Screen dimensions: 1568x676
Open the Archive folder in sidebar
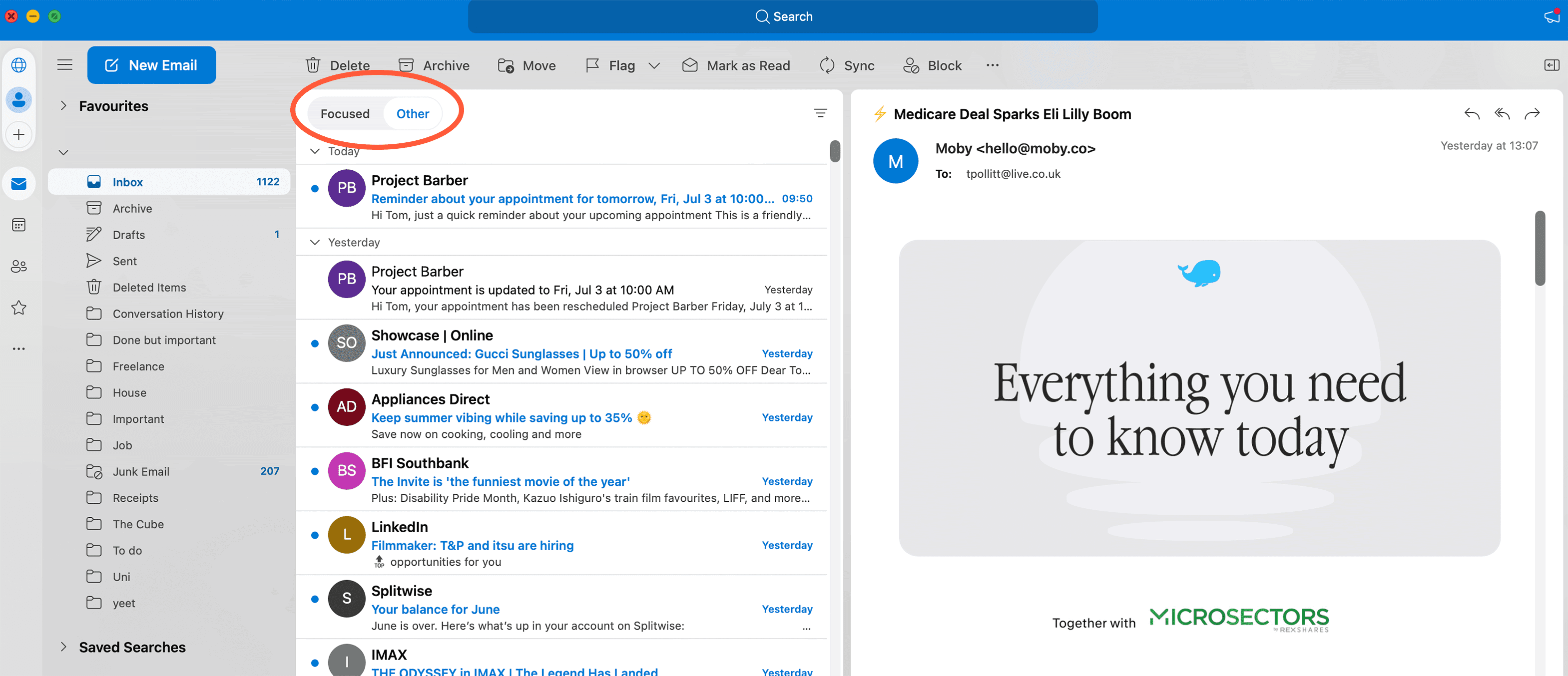click(169, 208)
